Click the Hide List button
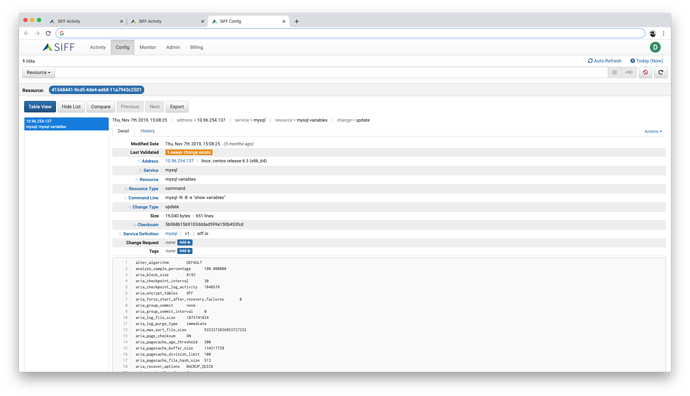 point(71,106)
